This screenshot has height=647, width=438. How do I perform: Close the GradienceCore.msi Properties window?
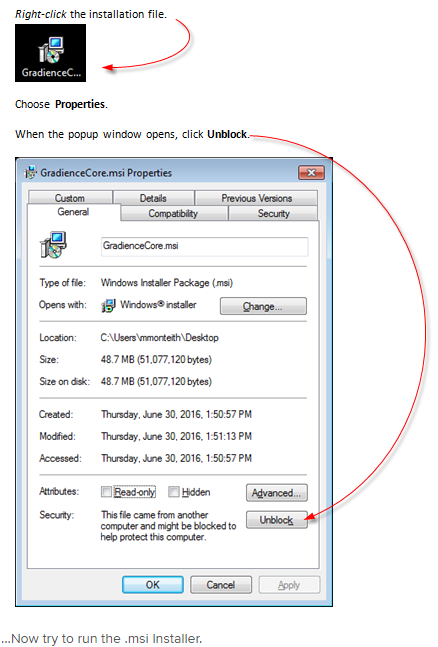[x=311, y=172]
